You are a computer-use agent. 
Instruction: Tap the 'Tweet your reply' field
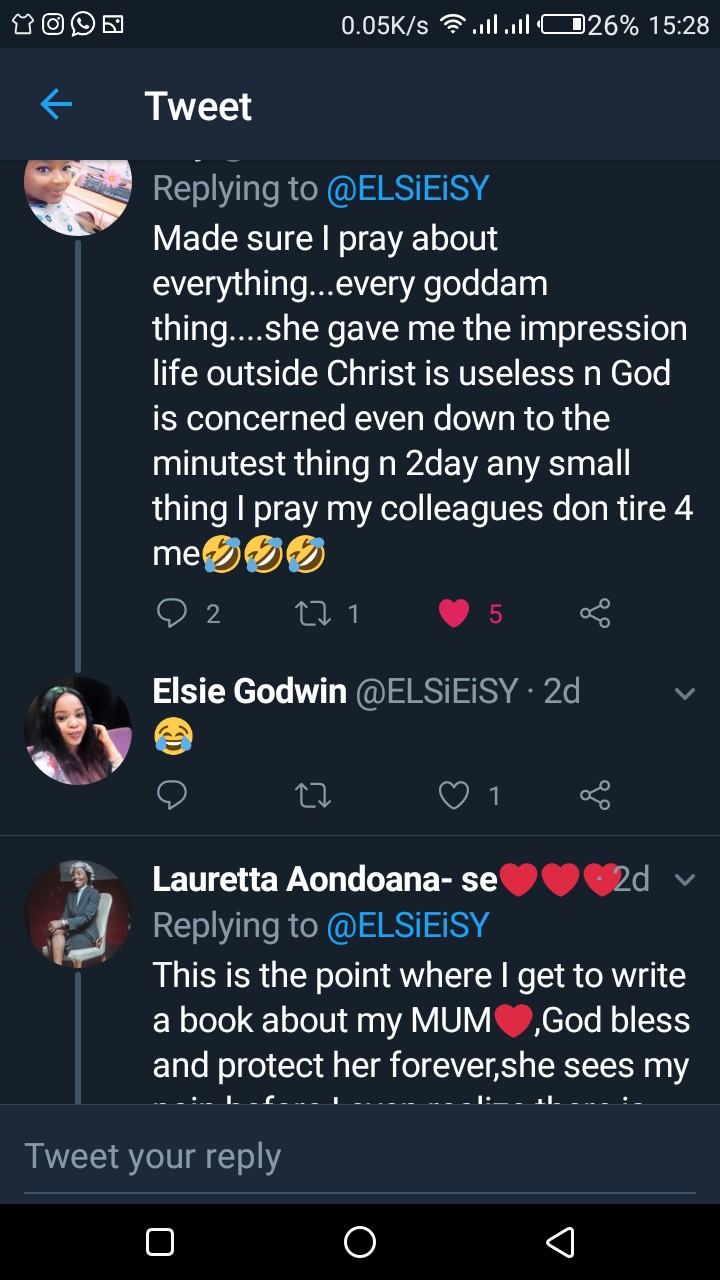point(360,1156)
